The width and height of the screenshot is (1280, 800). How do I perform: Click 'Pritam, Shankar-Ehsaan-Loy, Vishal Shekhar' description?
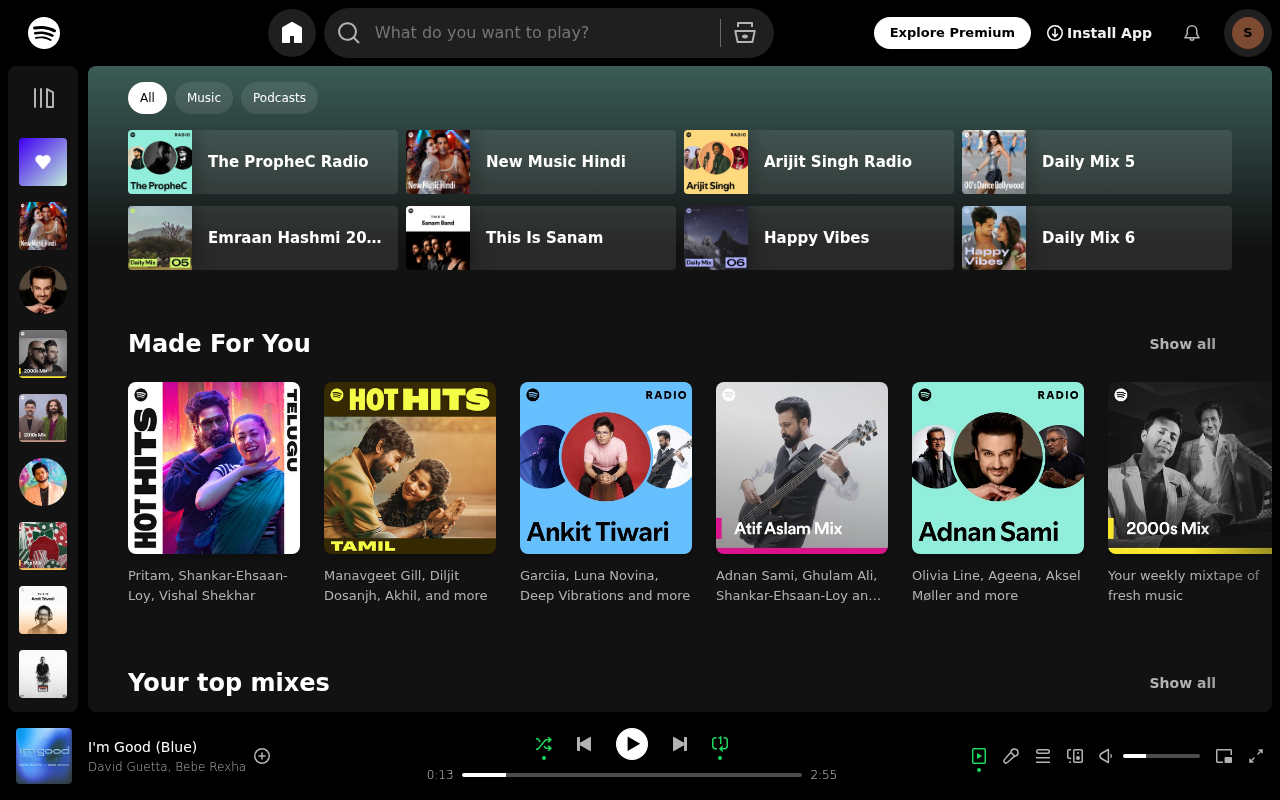(208, 585)
